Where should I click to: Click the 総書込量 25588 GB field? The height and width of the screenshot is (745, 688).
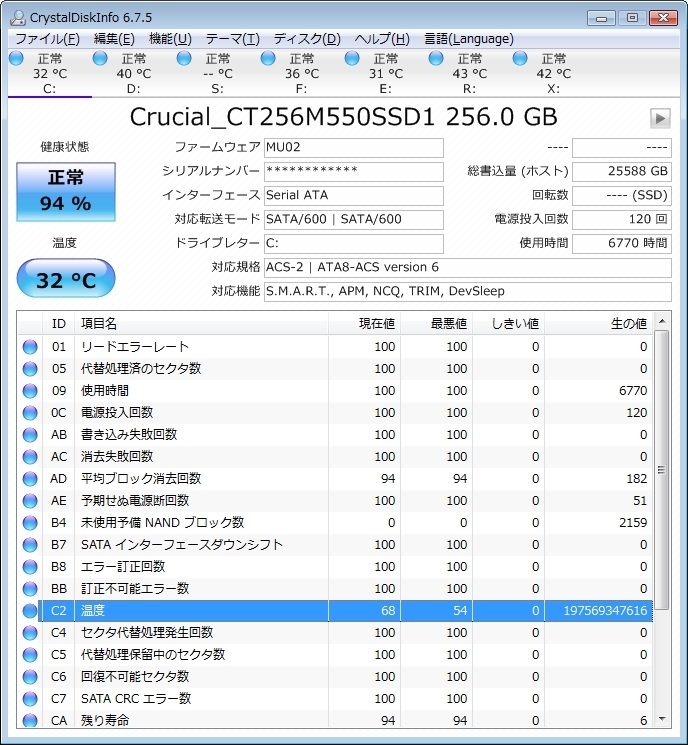(621, 172)
